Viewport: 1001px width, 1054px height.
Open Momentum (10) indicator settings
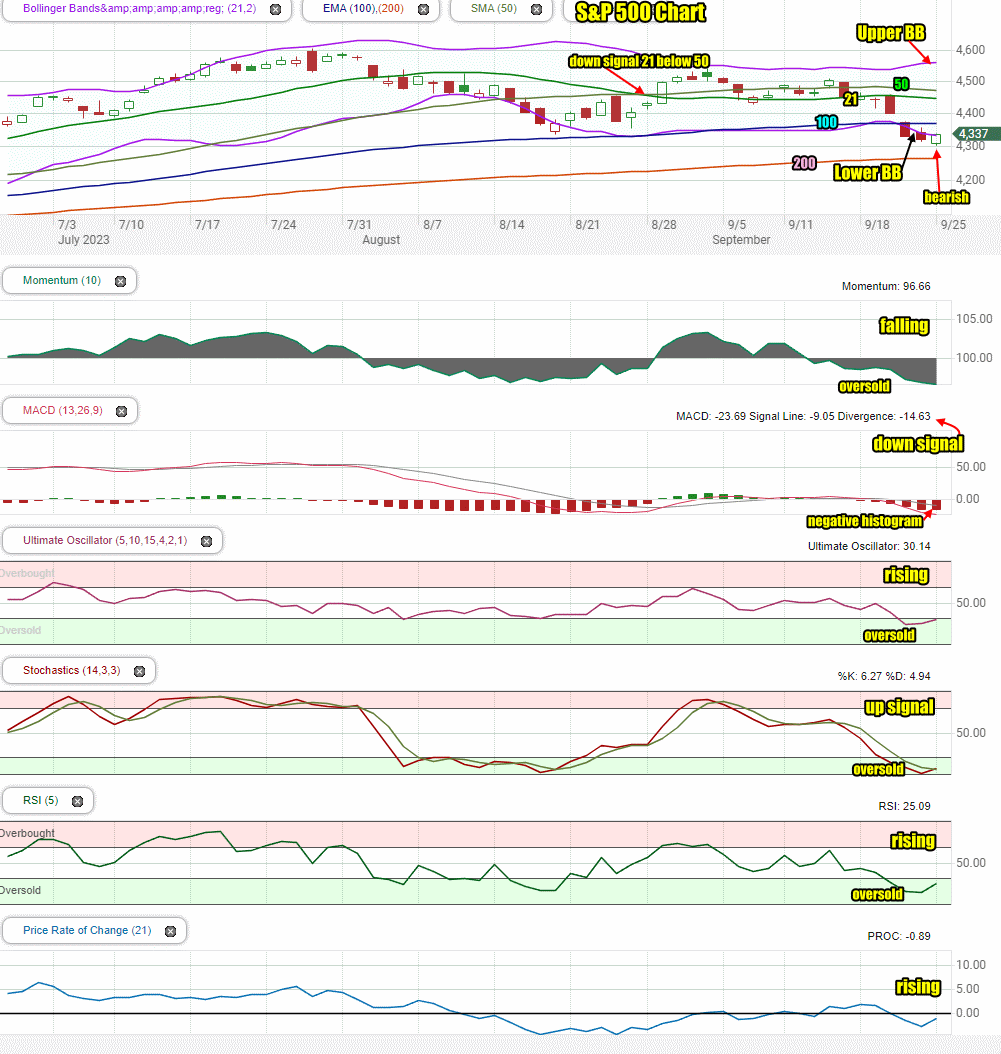(x=62, y=280)
